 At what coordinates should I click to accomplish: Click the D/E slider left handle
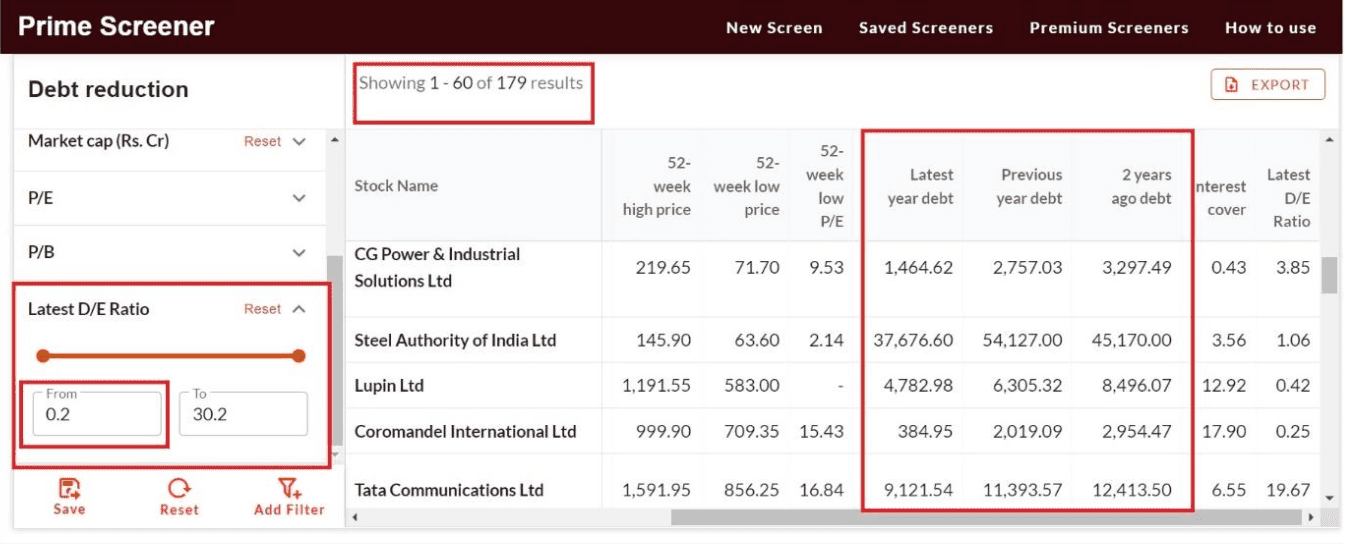42,356
